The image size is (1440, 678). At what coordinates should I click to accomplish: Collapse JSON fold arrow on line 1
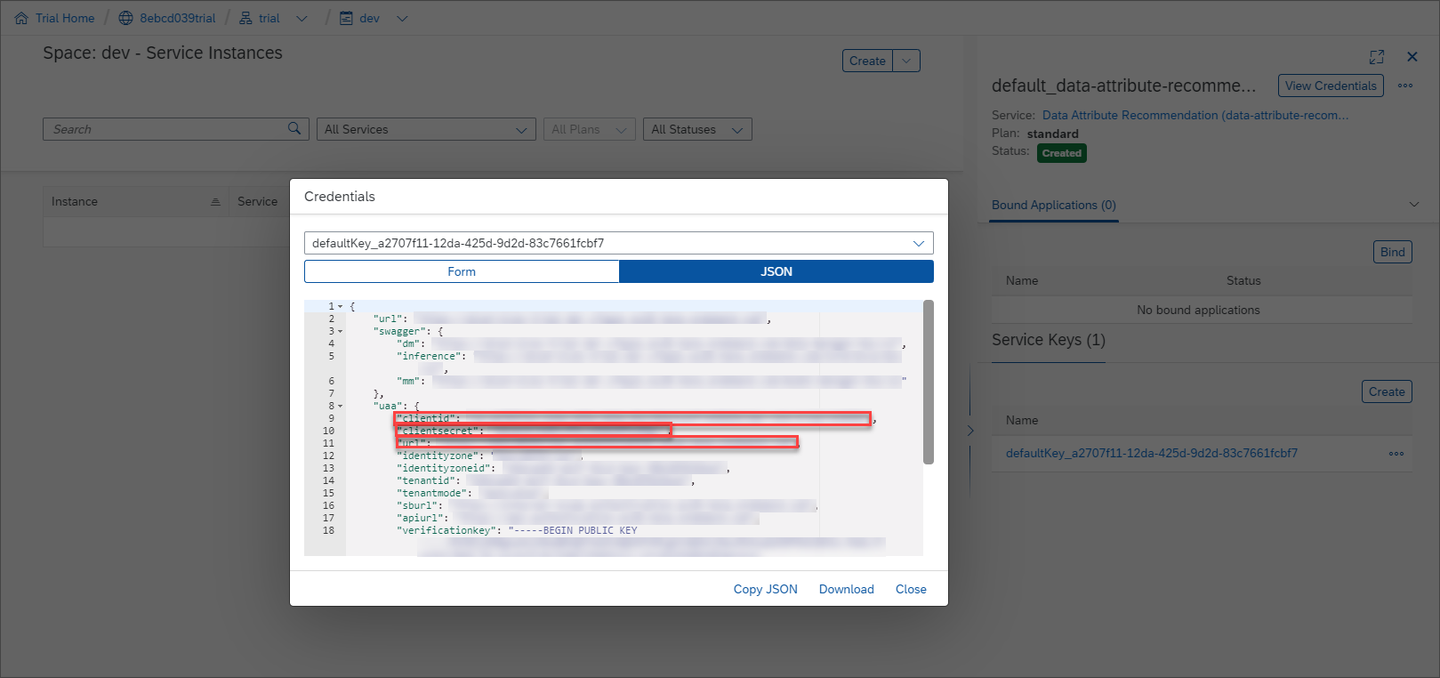340,306
